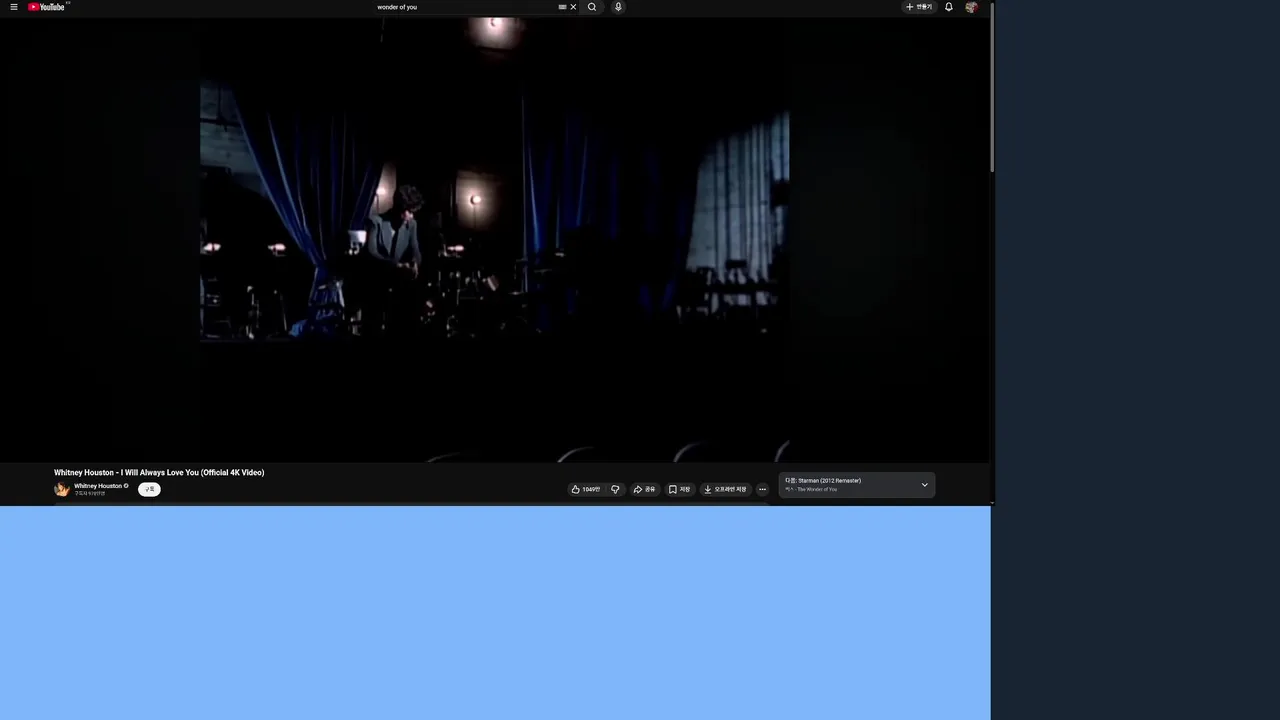The height and width of the screenshot is (720, 1280).
Task: Click video title 'I Will Always Love You'
Action: [x=159, y=472]
